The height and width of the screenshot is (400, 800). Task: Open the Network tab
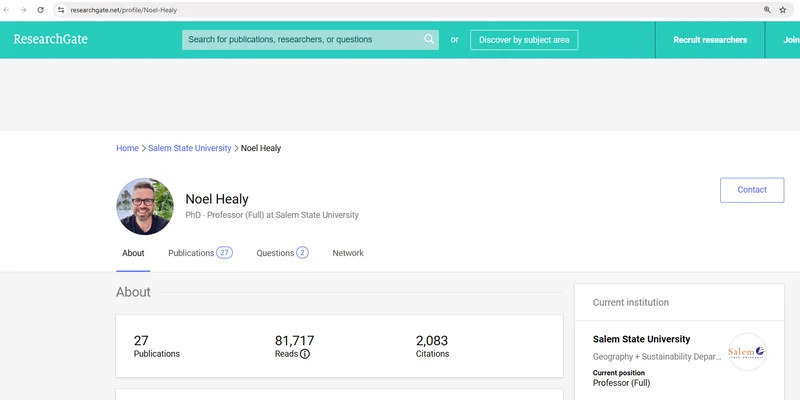pyautogui.click(x=348, y=253)
